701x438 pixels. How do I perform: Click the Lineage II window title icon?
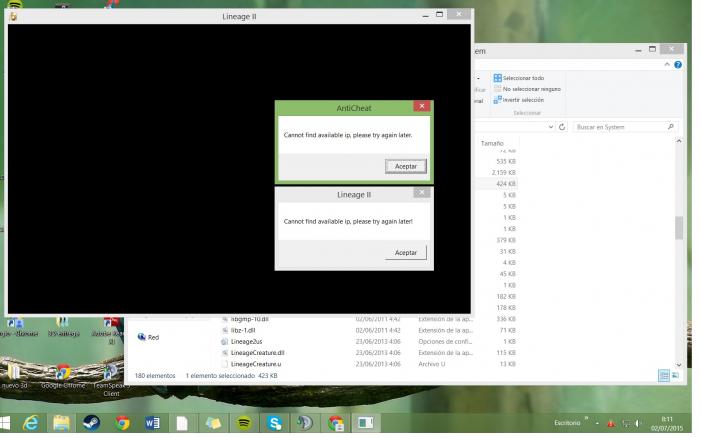coord(13,17)
